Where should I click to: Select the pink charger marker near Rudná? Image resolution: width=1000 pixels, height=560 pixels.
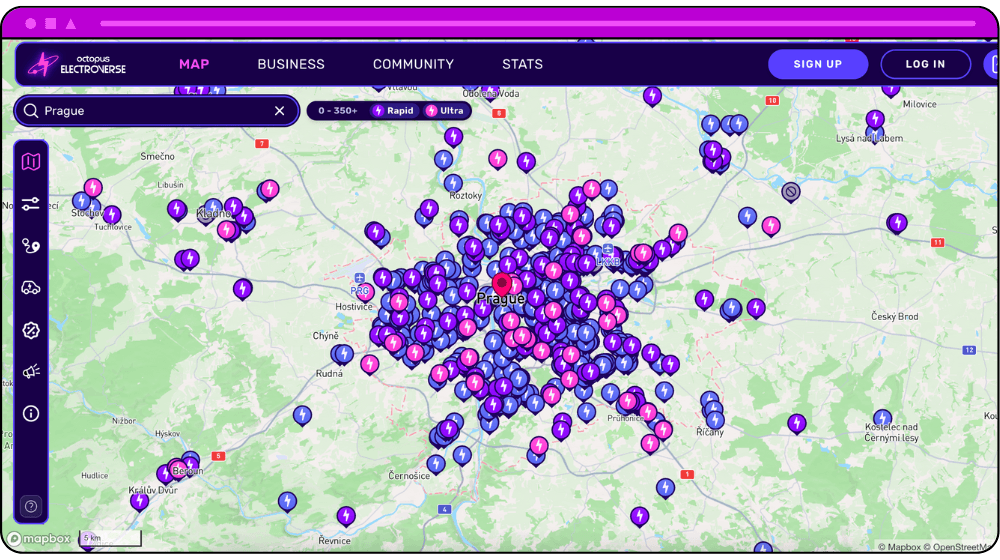(369, 365)
